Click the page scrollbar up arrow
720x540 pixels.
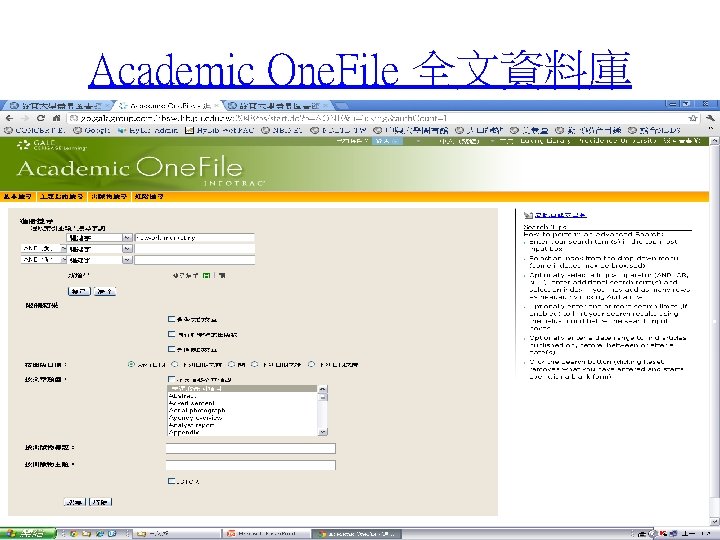click(715, 142)
